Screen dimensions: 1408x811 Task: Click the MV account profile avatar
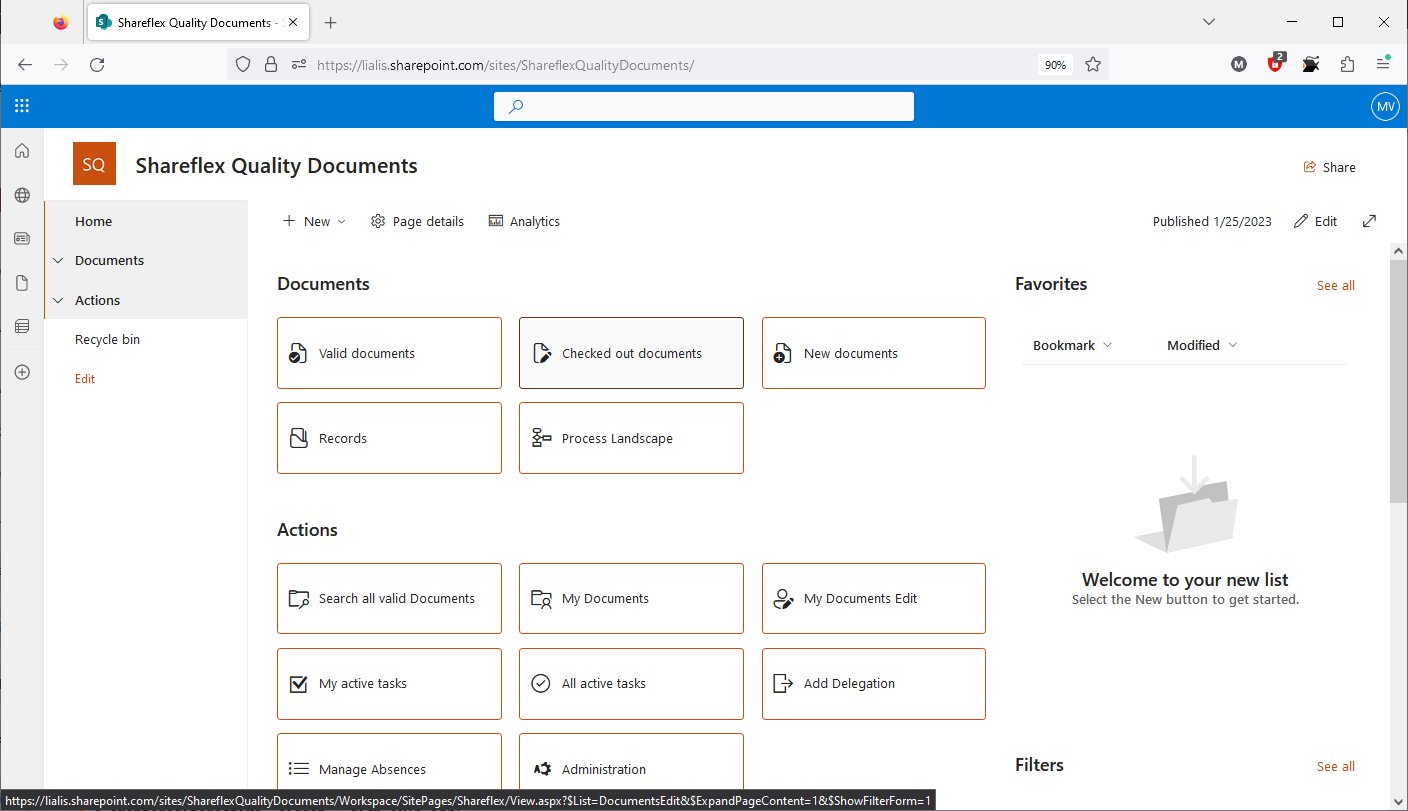coord(1385,107)
